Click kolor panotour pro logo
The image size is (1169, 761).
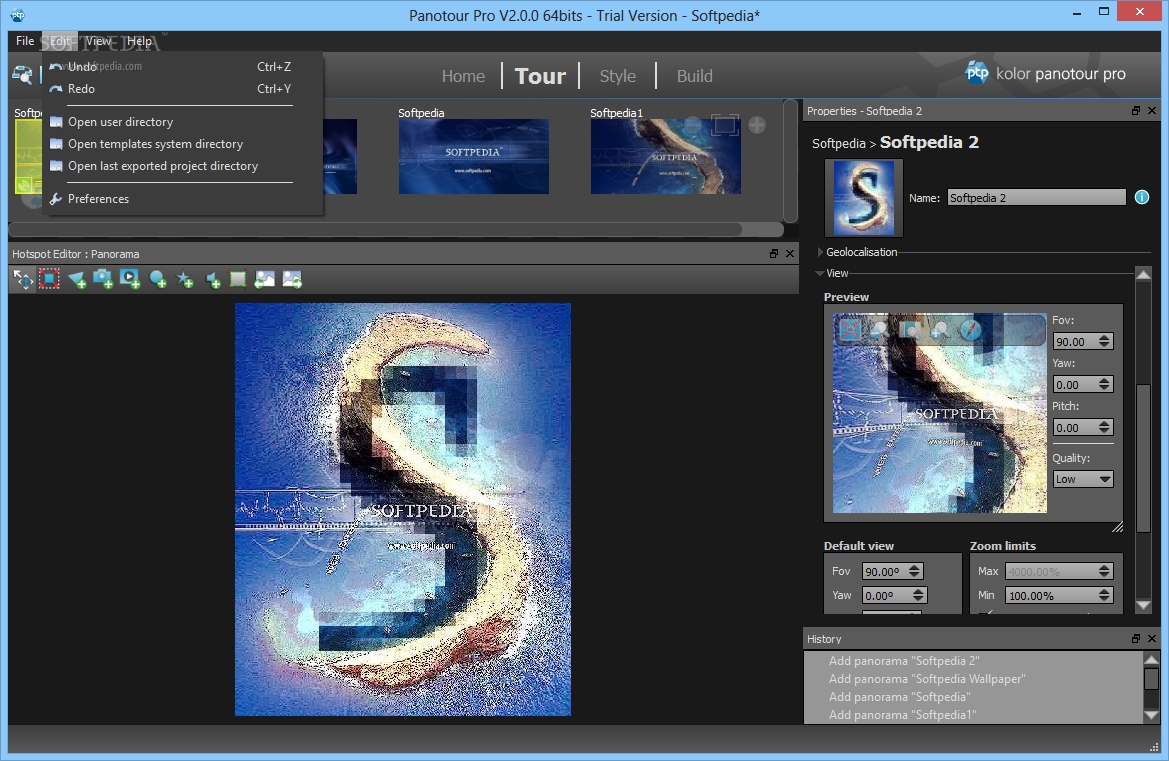click(1045, 73)
